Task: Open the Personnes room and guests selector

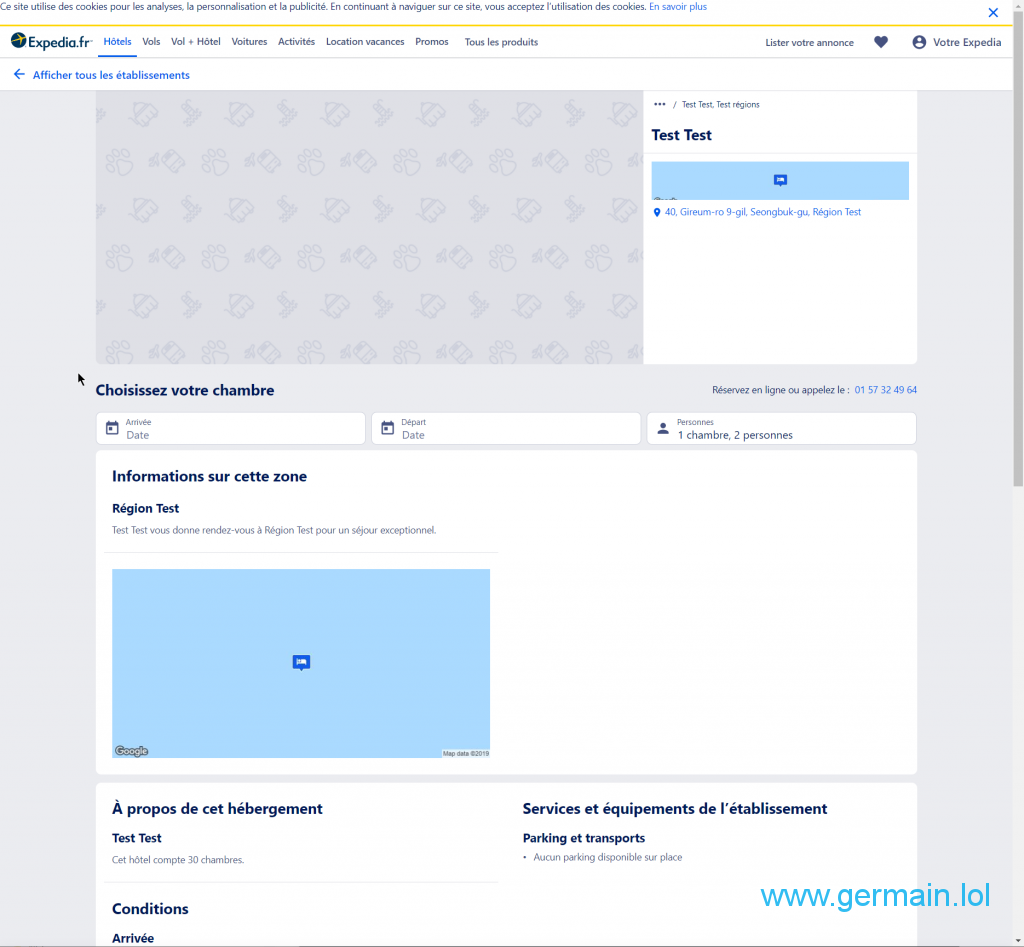Action: 781,428
